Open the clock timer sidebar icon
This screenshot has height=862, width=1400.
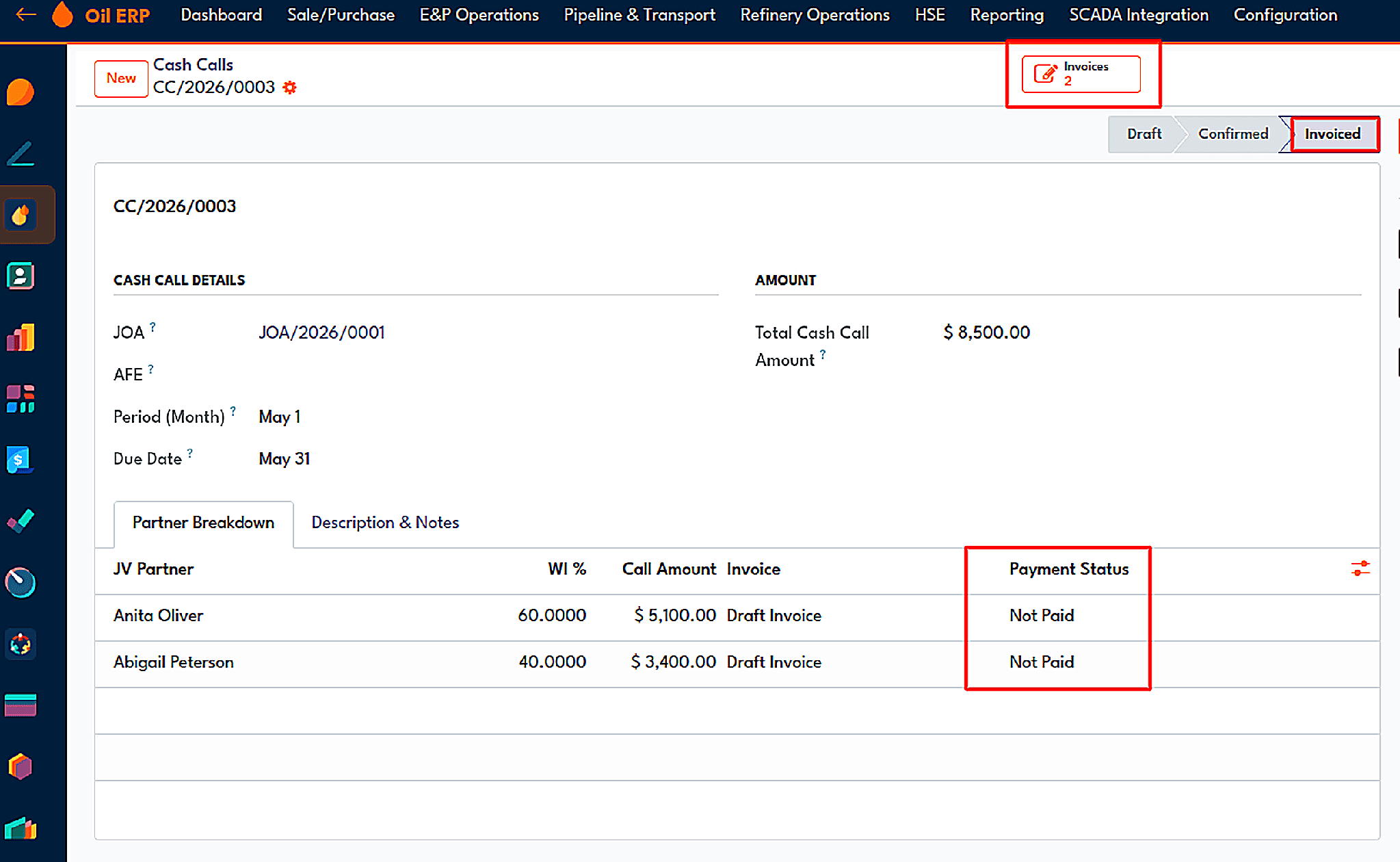[21, 583]
